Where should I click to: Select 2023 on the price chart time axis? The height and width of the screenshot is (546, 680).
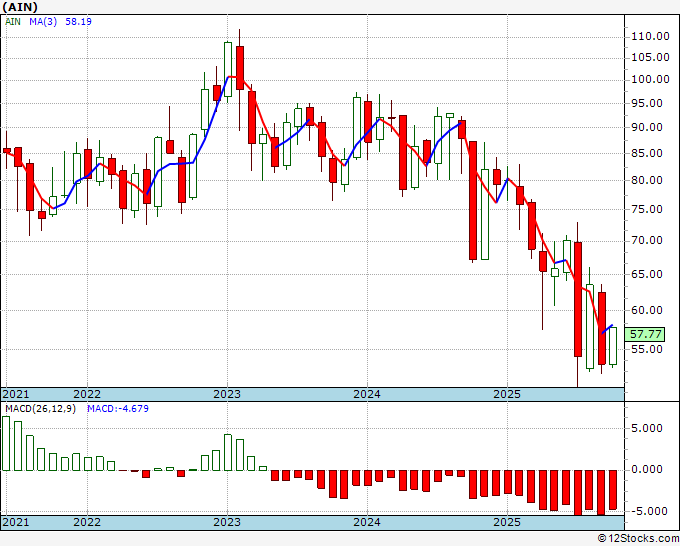pos(227,394)
